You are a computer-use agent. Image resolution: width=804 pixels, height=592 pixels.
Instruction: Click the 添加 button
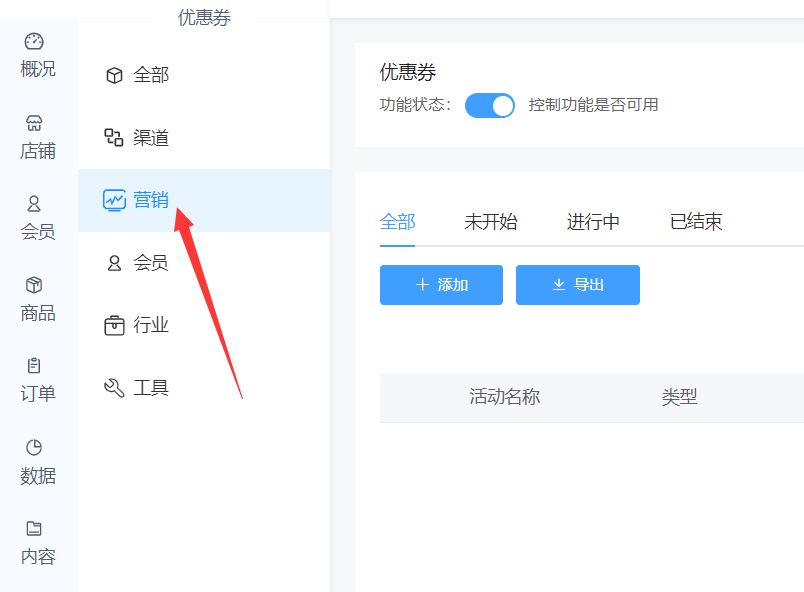441,285
